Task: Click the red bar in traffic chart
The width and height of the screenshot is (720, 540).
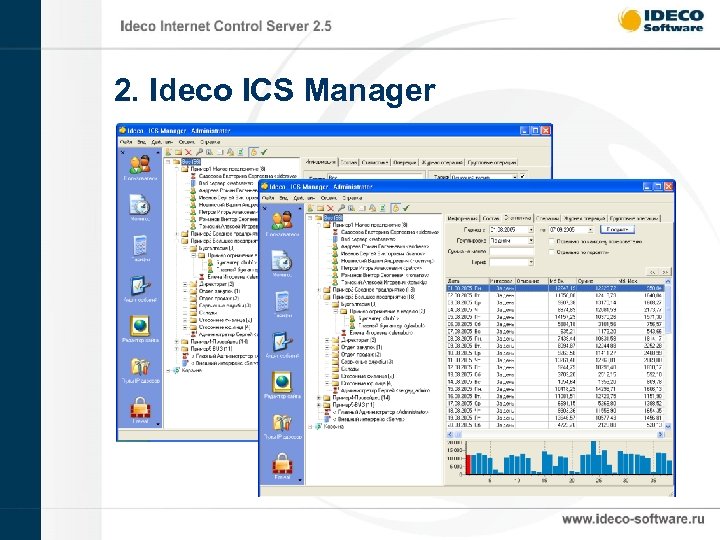Action: pyautogui.click(x=468, y=464)
